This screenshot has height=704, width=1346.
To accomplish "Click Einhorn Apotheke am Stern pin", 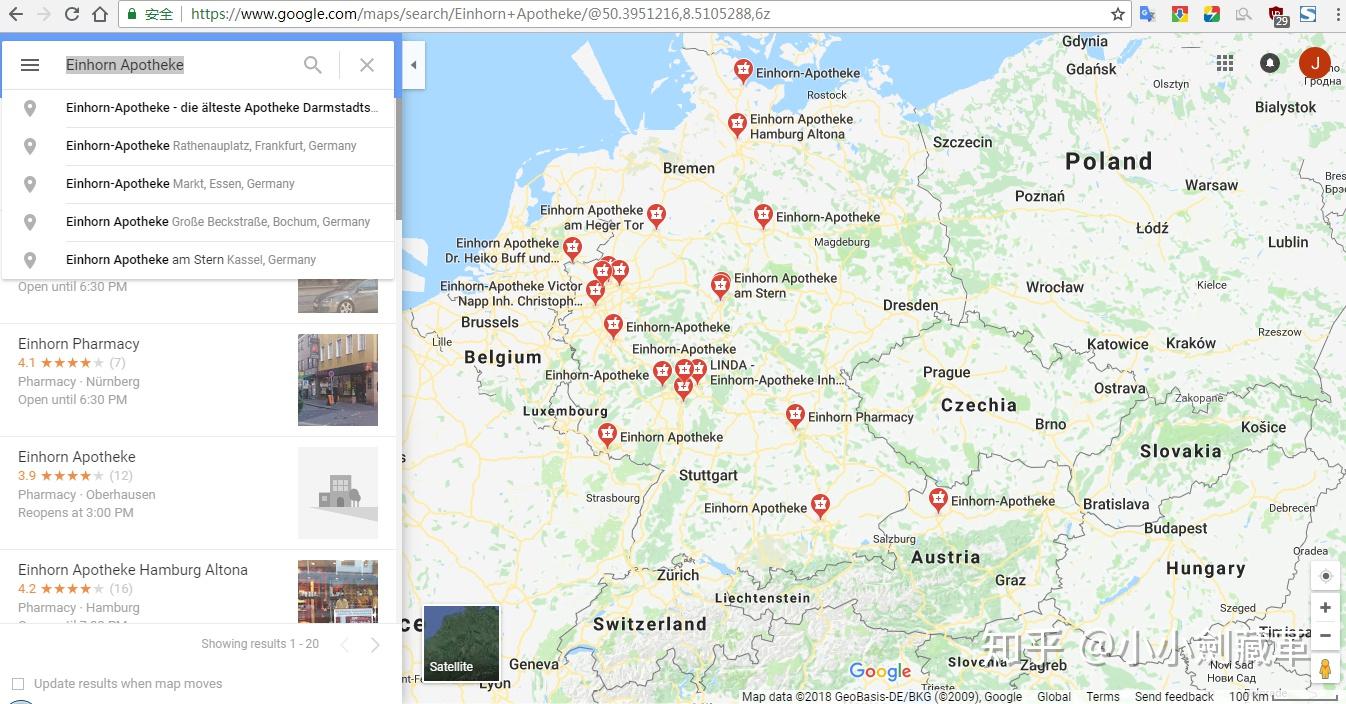I will click(720, 286).
